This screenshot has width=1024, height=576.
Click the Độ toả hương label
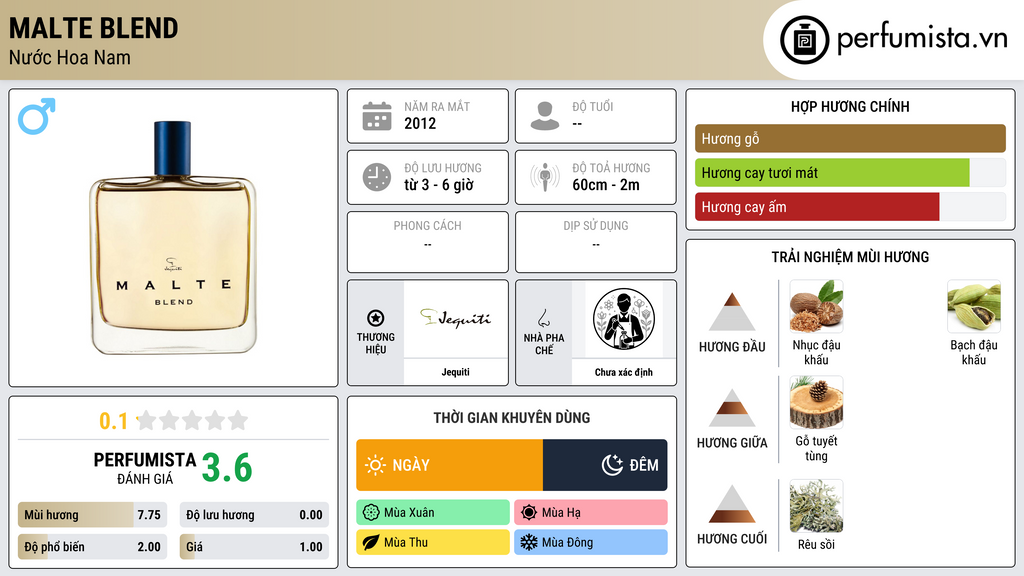coord(611,168)
